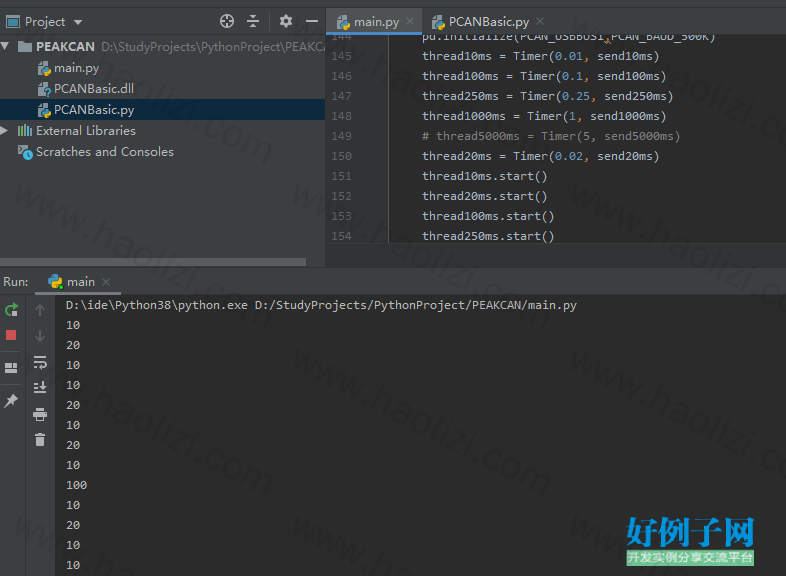This screenshot has height=576, width=786.
Task: Click the Restore Layout icon in Run panel
Action: pyautogui.click(x=11, y=368)
